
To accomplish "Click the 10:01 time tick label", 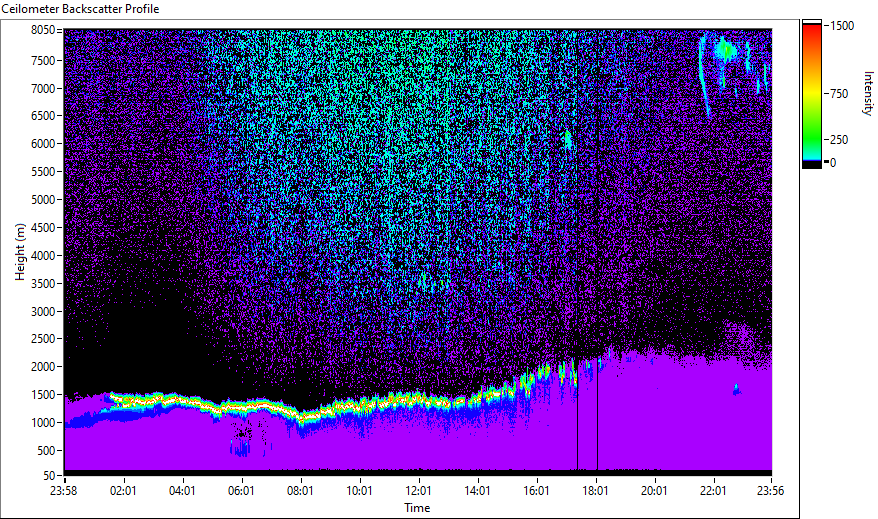I will (x=359, y=491).
